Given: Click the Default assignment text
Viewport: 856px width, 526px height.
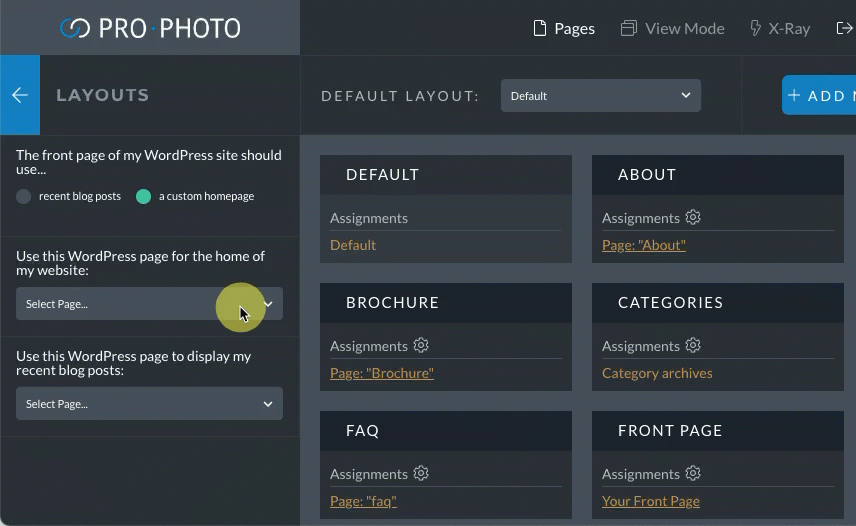Looking at the screenshot, I should pyautogui.click(x=353, y=245).
